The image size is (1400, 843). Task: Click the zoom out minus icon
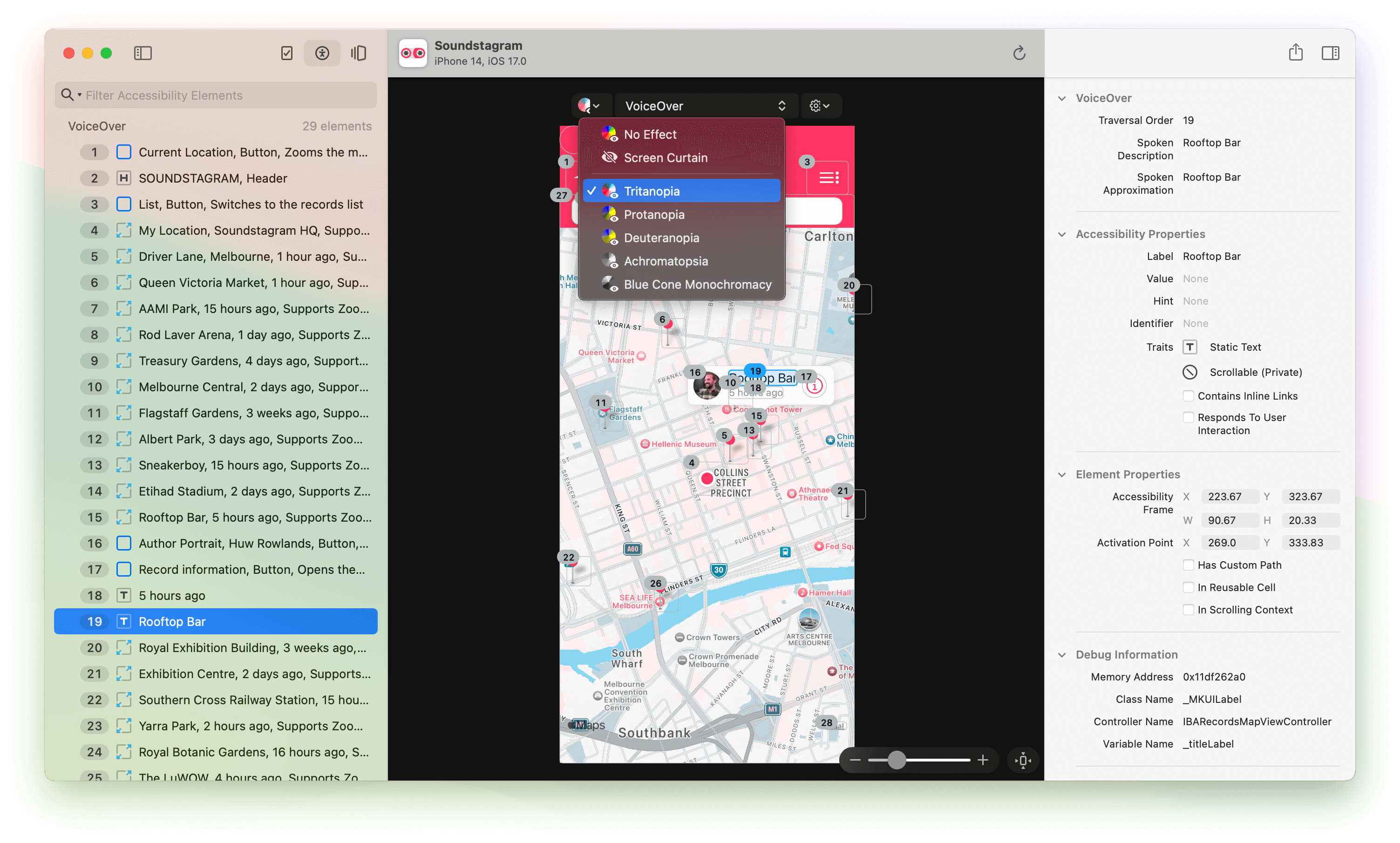pyautogui.click(x=856, y=760)
